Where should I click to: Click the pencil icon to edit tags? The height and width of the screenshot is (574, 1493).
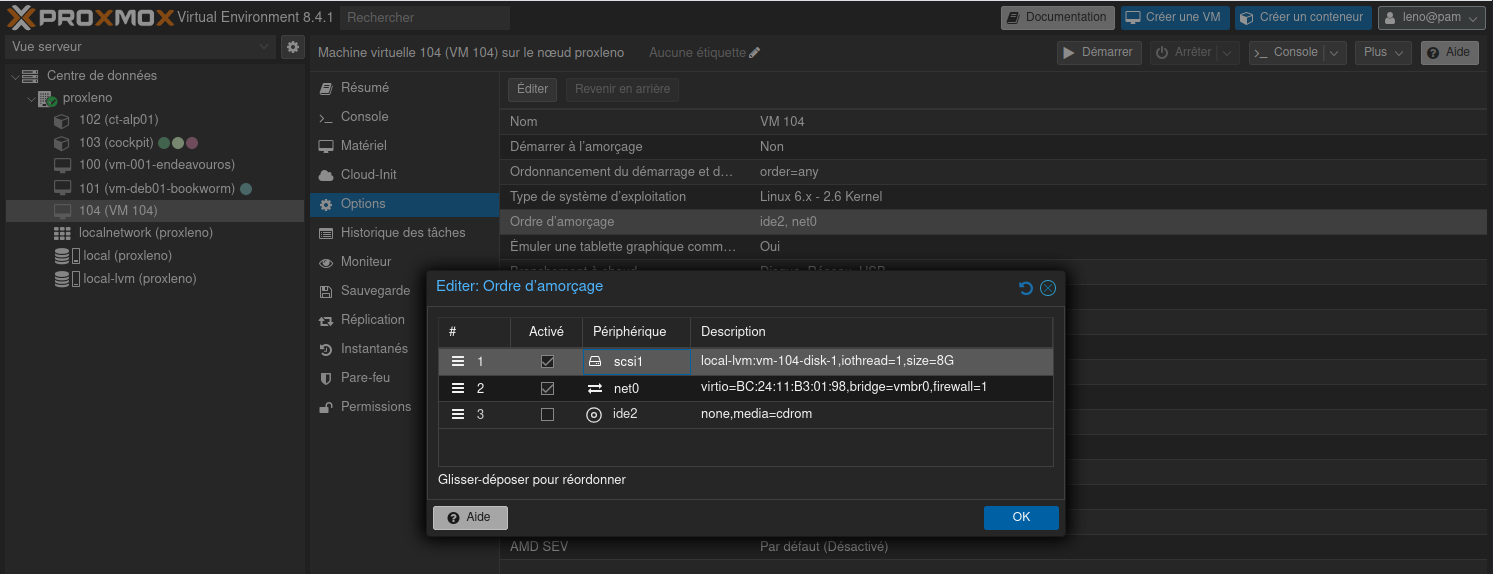coord(755,53)
